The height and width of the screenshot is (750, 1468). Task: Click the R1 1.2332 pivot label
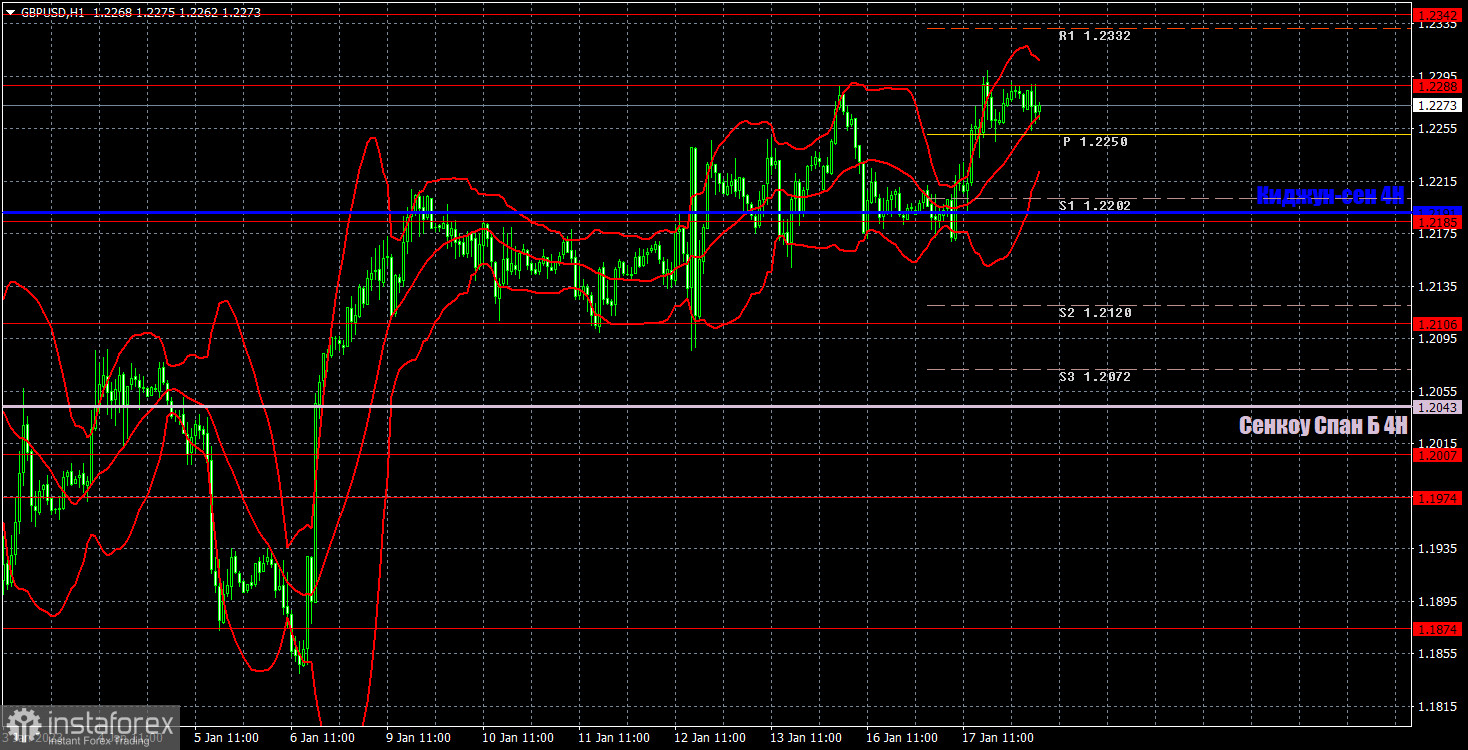pos(1095,36)
